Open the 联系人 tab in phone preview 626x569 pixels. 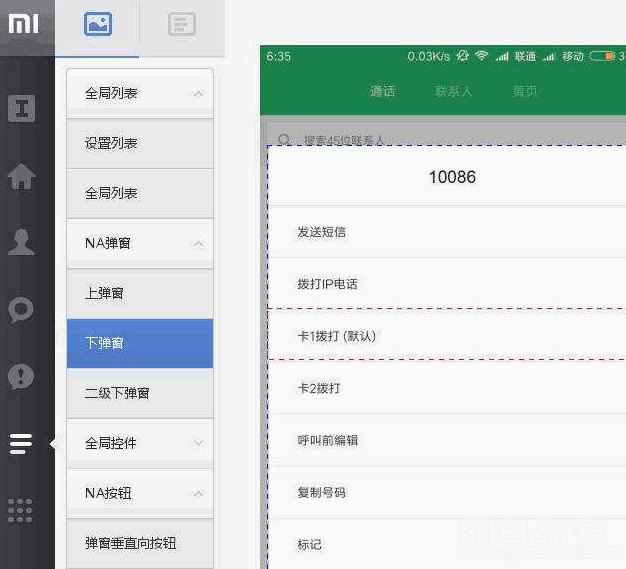(454, 91)
